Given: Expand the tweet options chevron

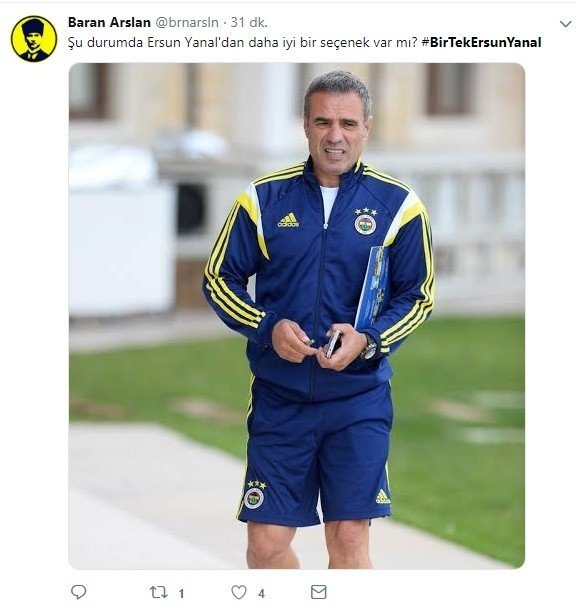Looking at the screenshot, I should (x=565, y=24).
